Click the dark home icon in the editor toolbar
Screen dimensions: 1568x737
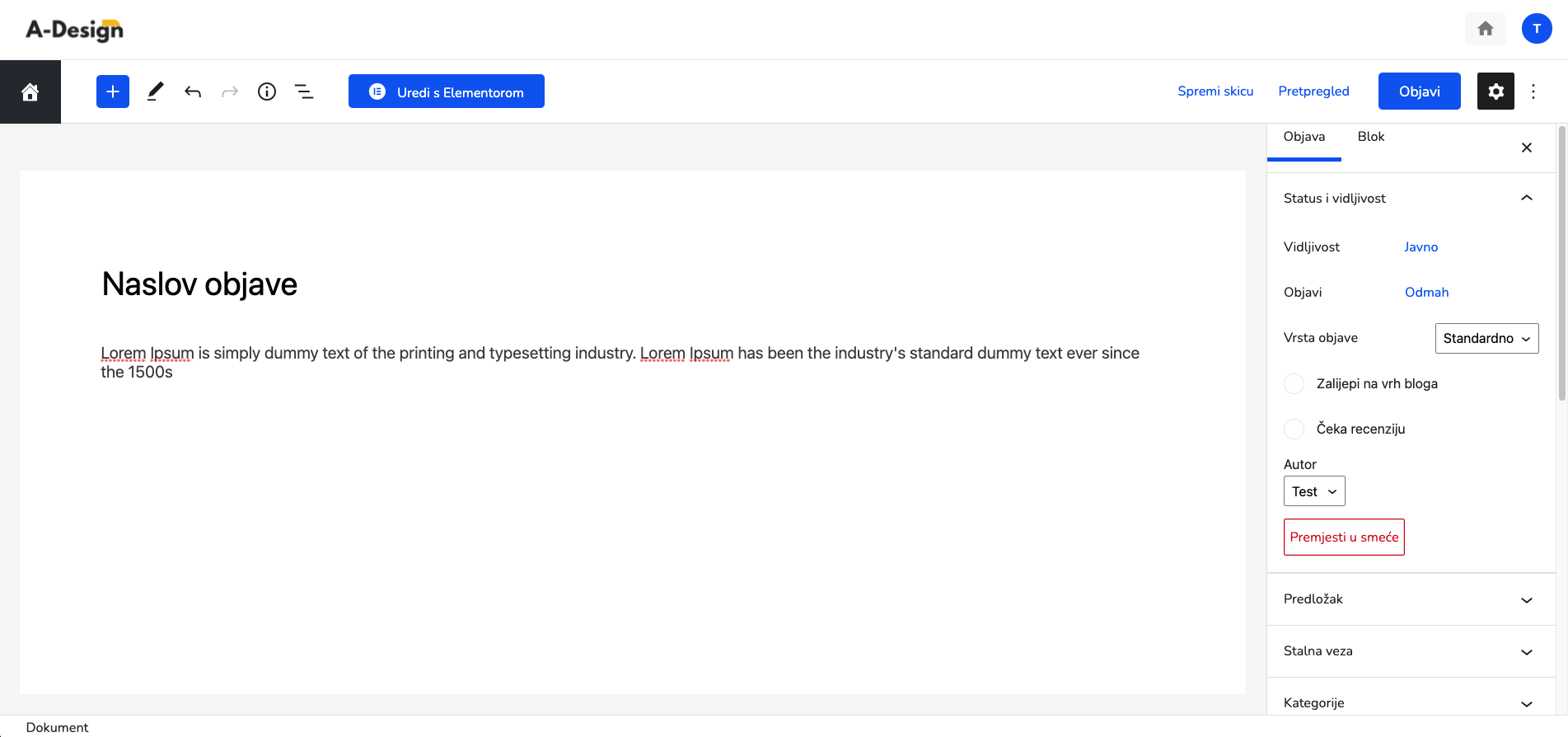(30, 92)
